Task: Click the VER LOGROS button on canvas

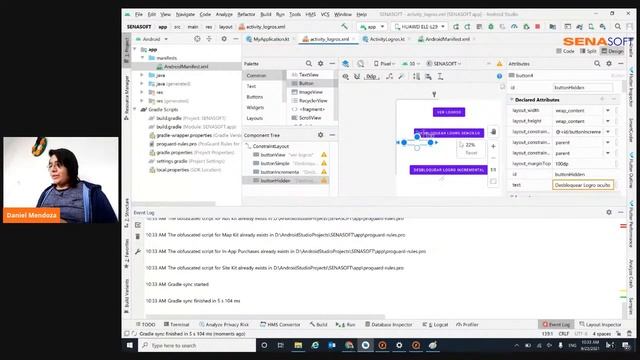Action: [x=449, y=112]
